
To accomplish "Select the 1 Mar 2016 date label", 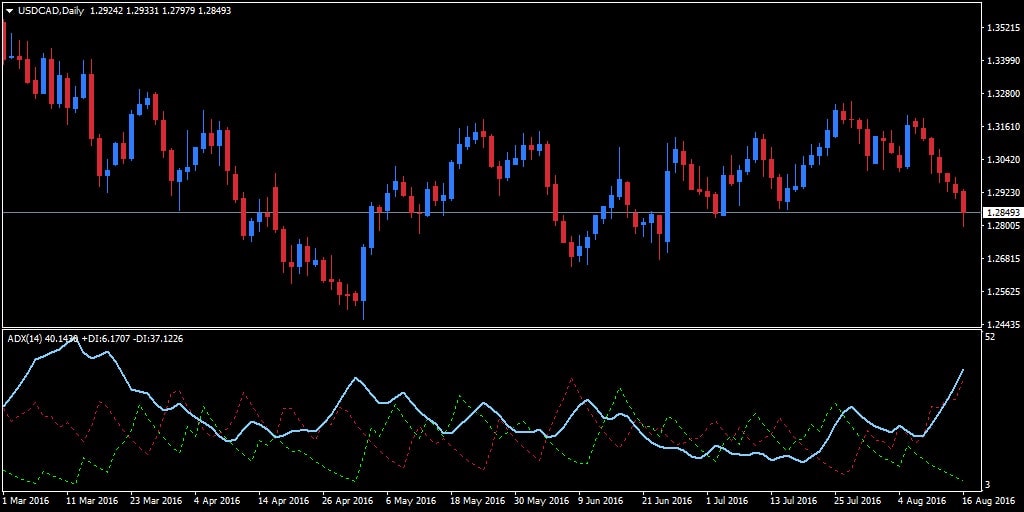I will coord(25,501).
